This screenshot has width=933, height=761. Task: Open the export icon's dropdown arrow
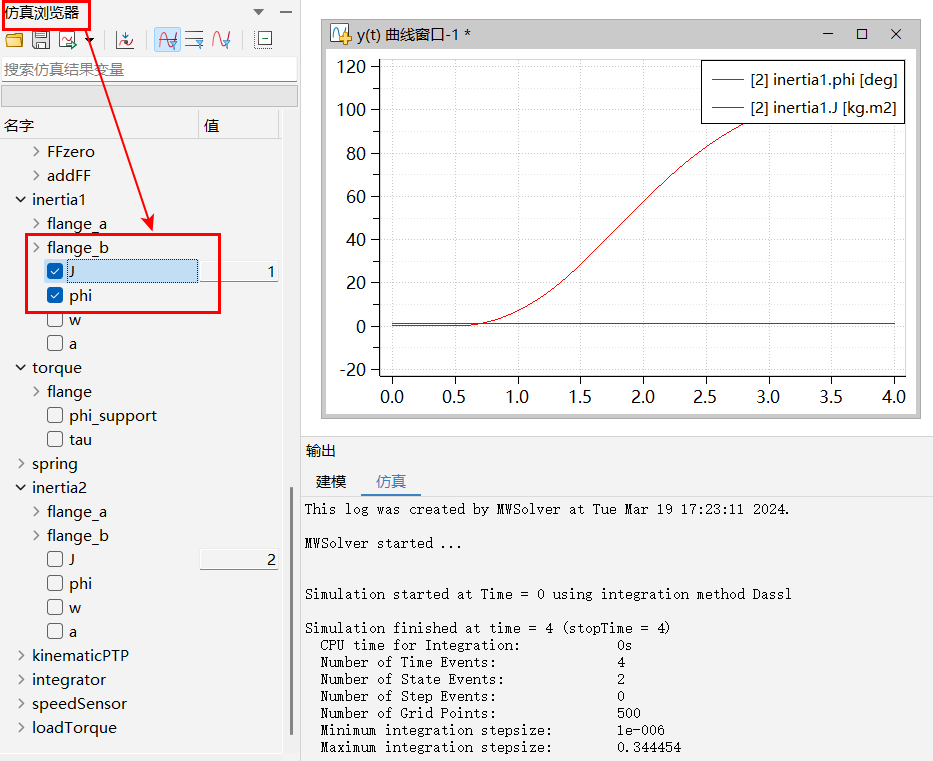[89, 40]
